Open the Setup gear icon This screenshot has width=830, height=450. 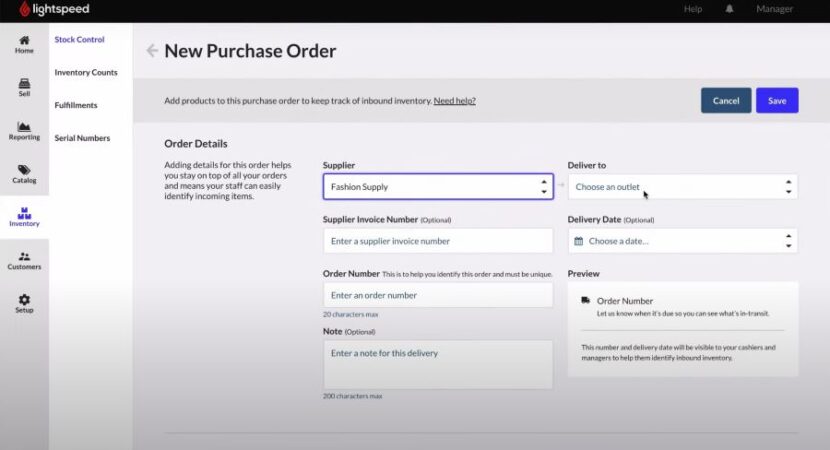click(24, 300)
